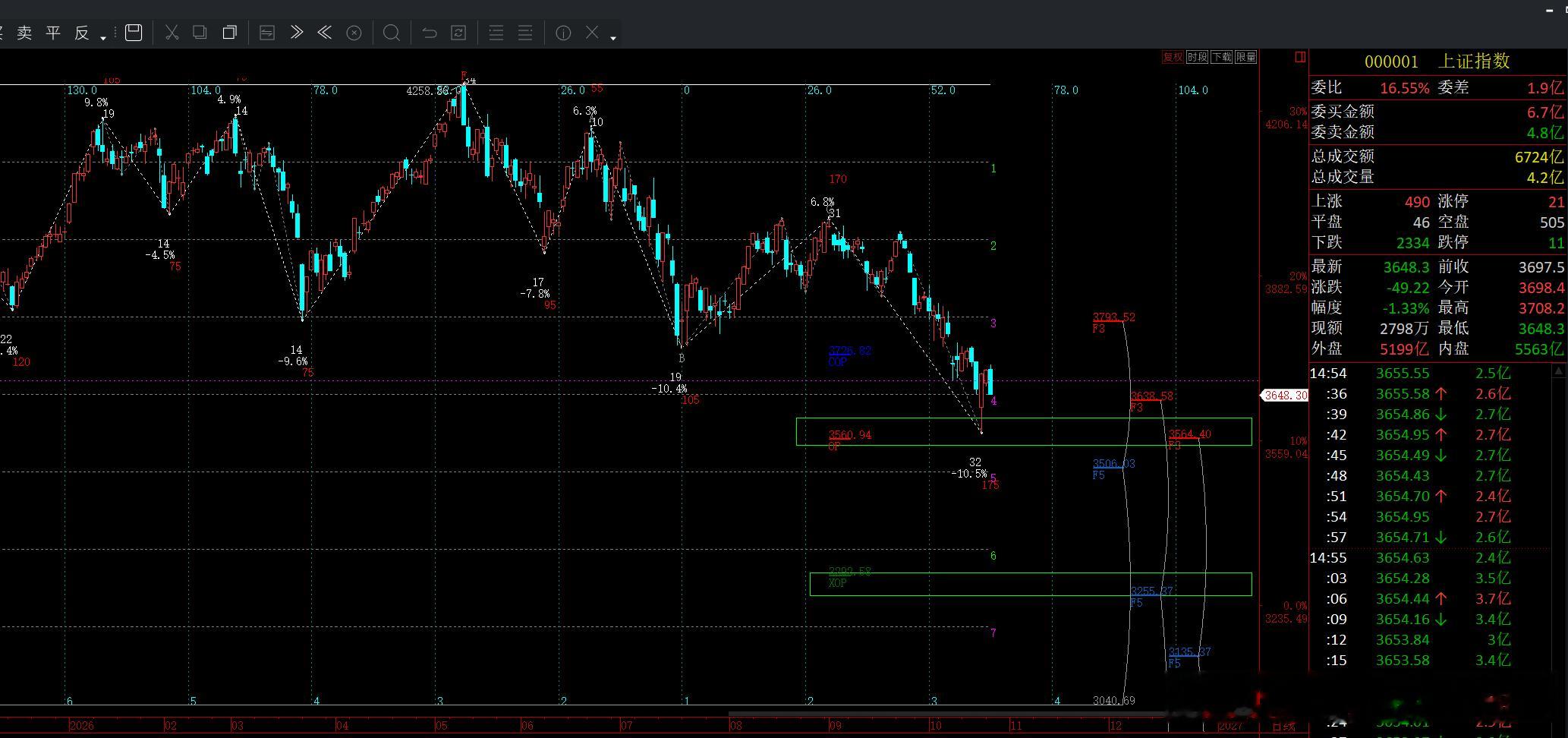The image size is (1568, 738).
Task: Click the scroll-up arrow of the tick list
Action: (1560, 372)
